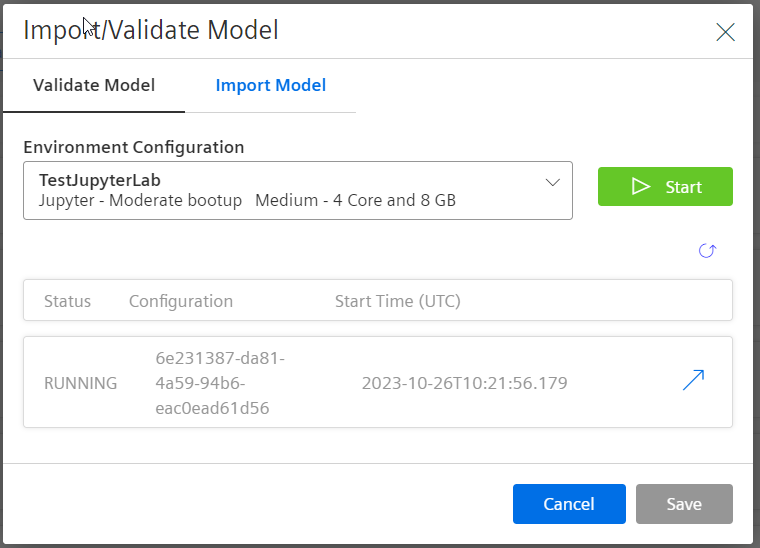
Task: Click the Status column header
Action: tap(67, 301)
